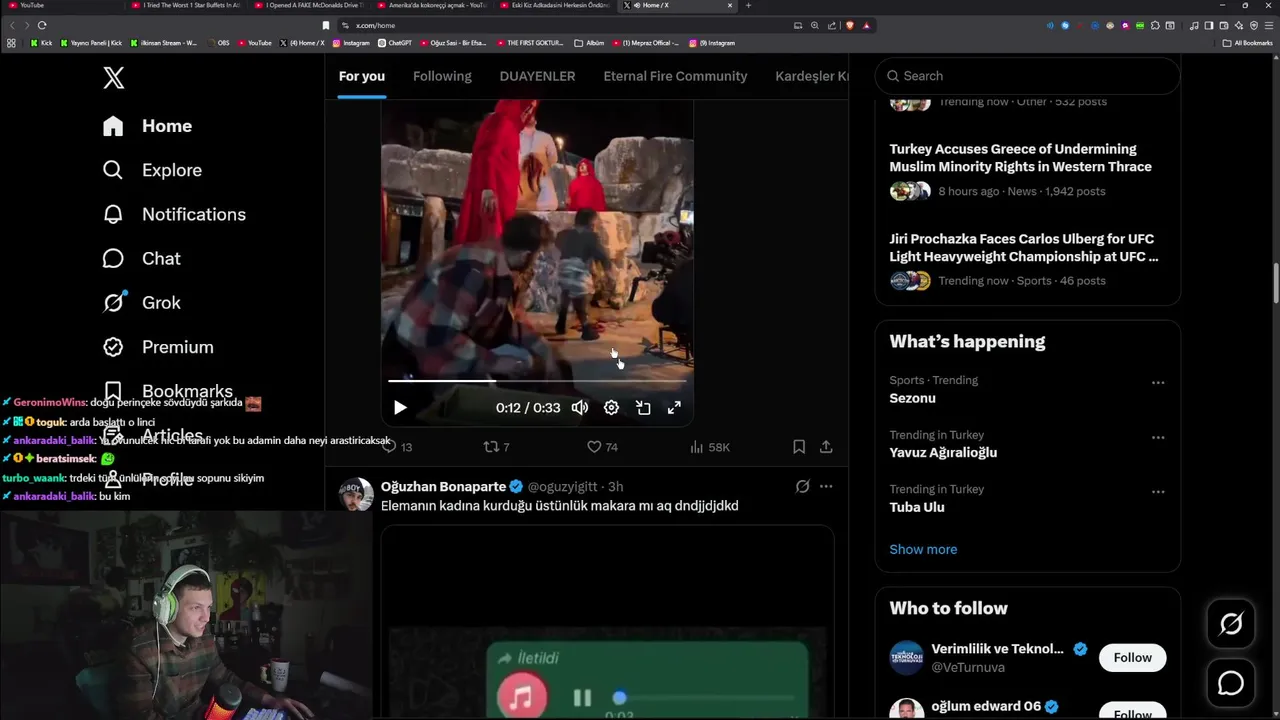Open the All Bookmarks folder
The height and width of the screenshot is (720, 1280).
tap(1248, 43)
